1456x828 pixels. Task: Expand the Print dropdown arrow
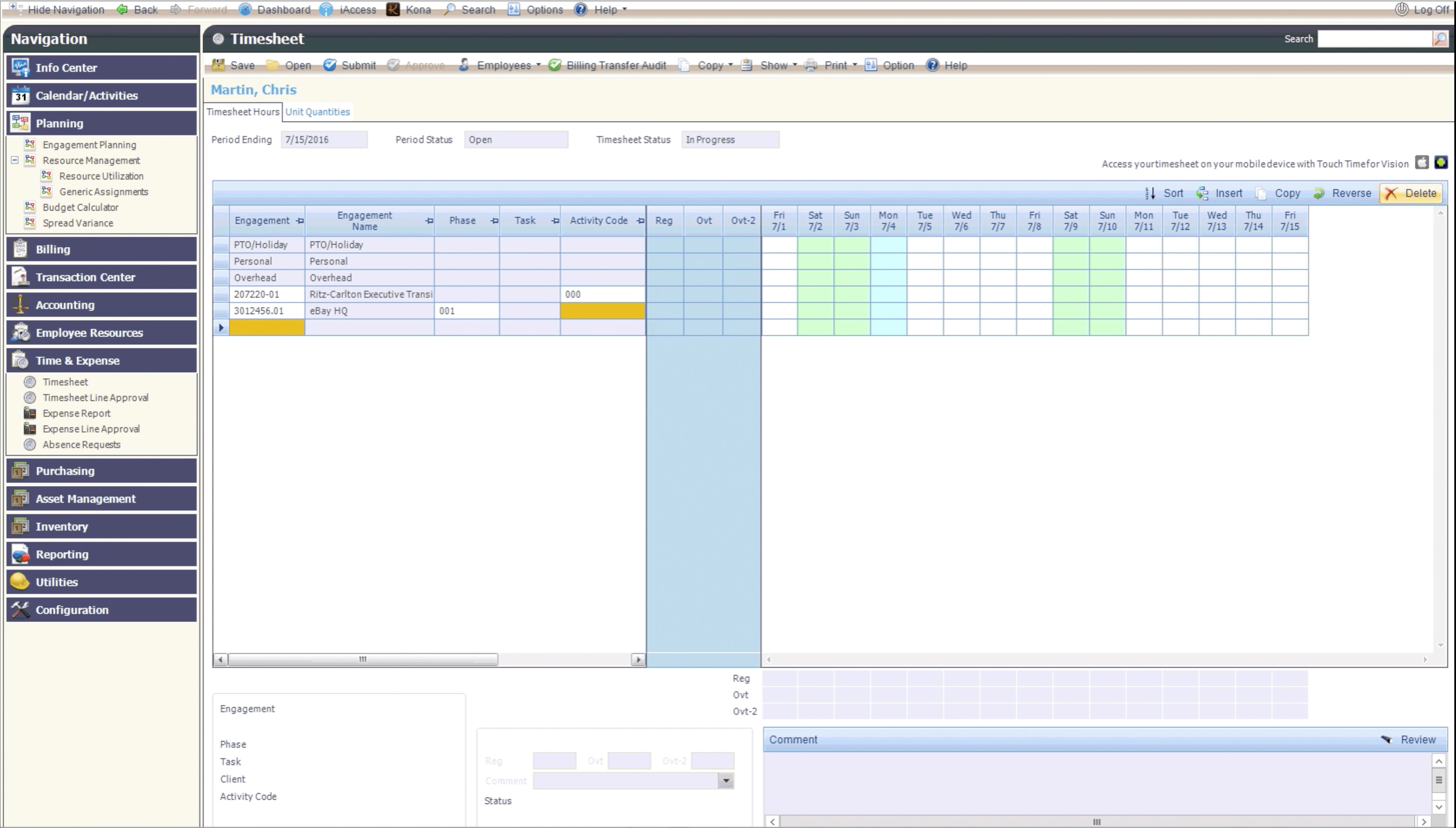[x=855, y=65]
